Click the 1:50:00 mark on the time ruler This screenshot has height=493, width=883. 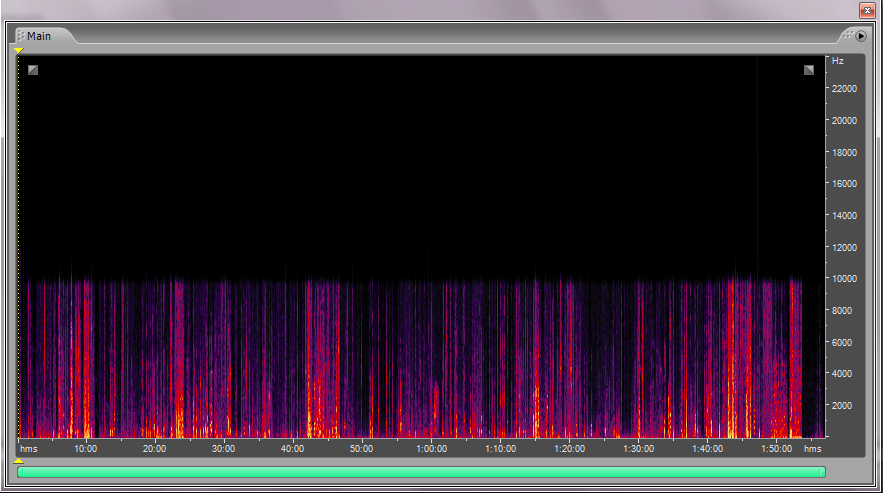click(775, 449)
